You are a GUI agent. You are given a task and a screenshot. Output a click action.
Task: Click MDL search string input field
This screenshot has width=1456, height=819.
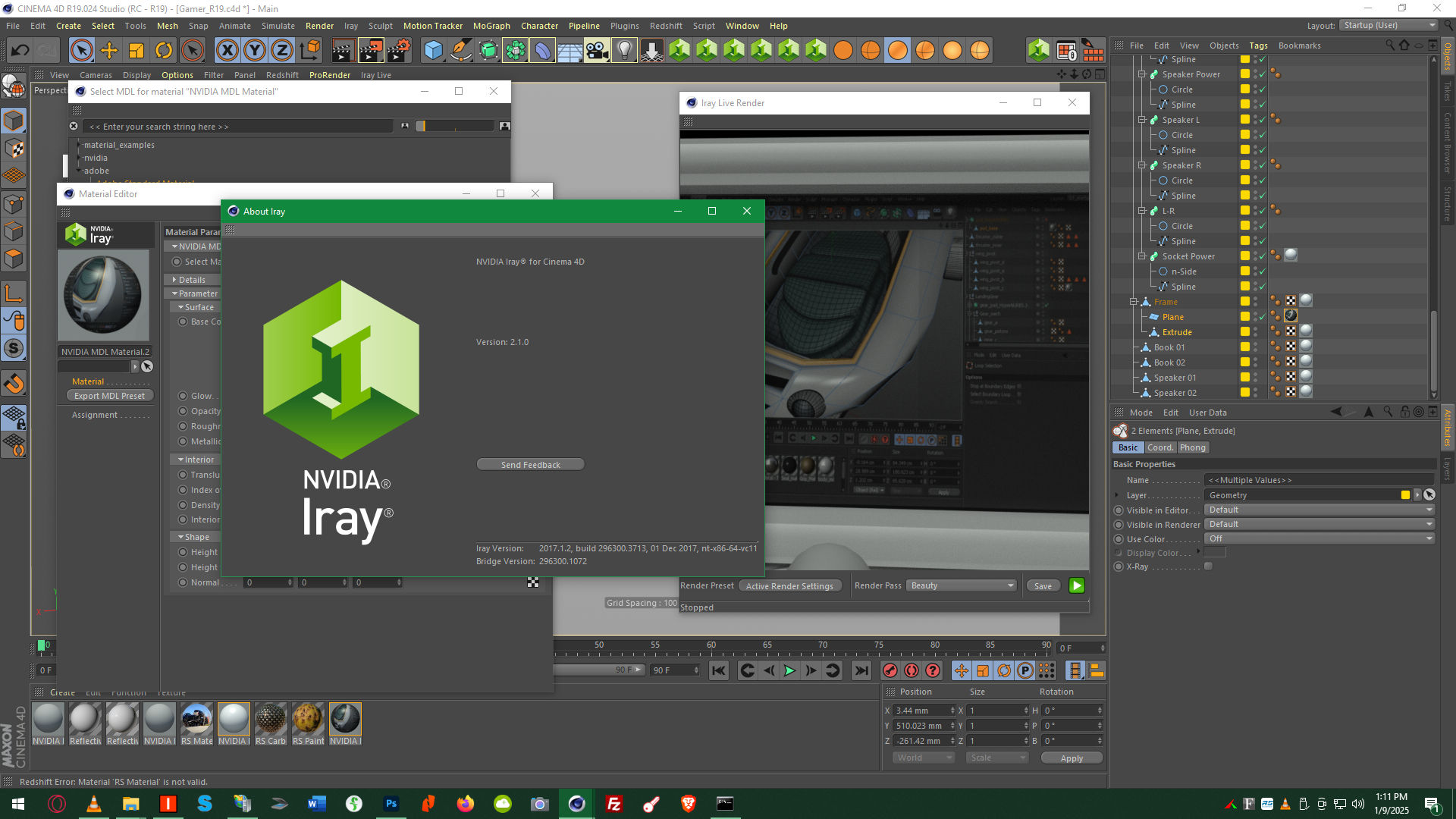click(237, 127)
